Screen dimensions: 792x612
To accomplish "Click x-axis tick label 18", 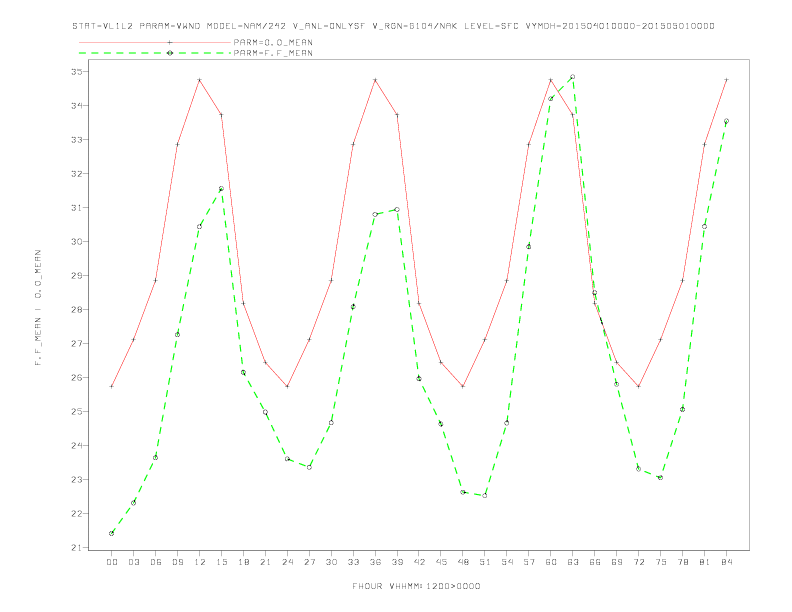I will coord(243,562).
